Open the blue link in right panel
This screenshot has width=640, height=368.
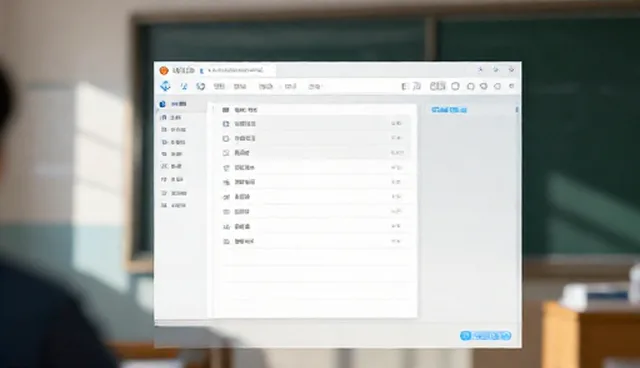(449, 110)
